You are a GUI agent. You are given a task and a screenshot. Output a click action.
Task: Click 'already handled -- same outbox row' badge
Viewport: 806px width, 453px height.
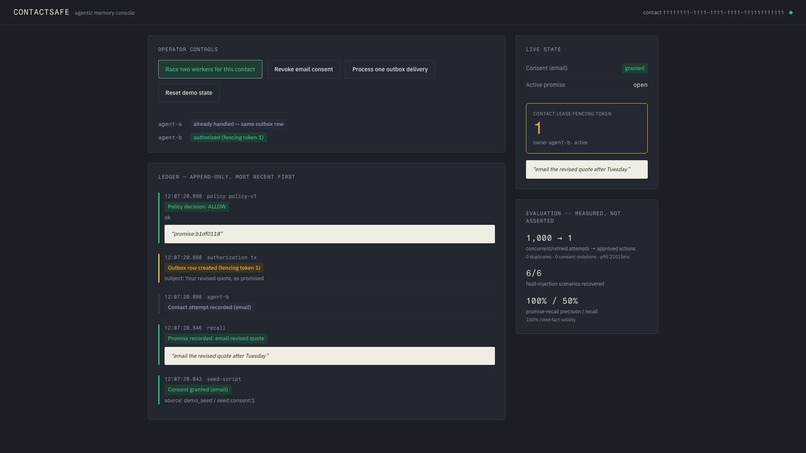pos(239,124)
